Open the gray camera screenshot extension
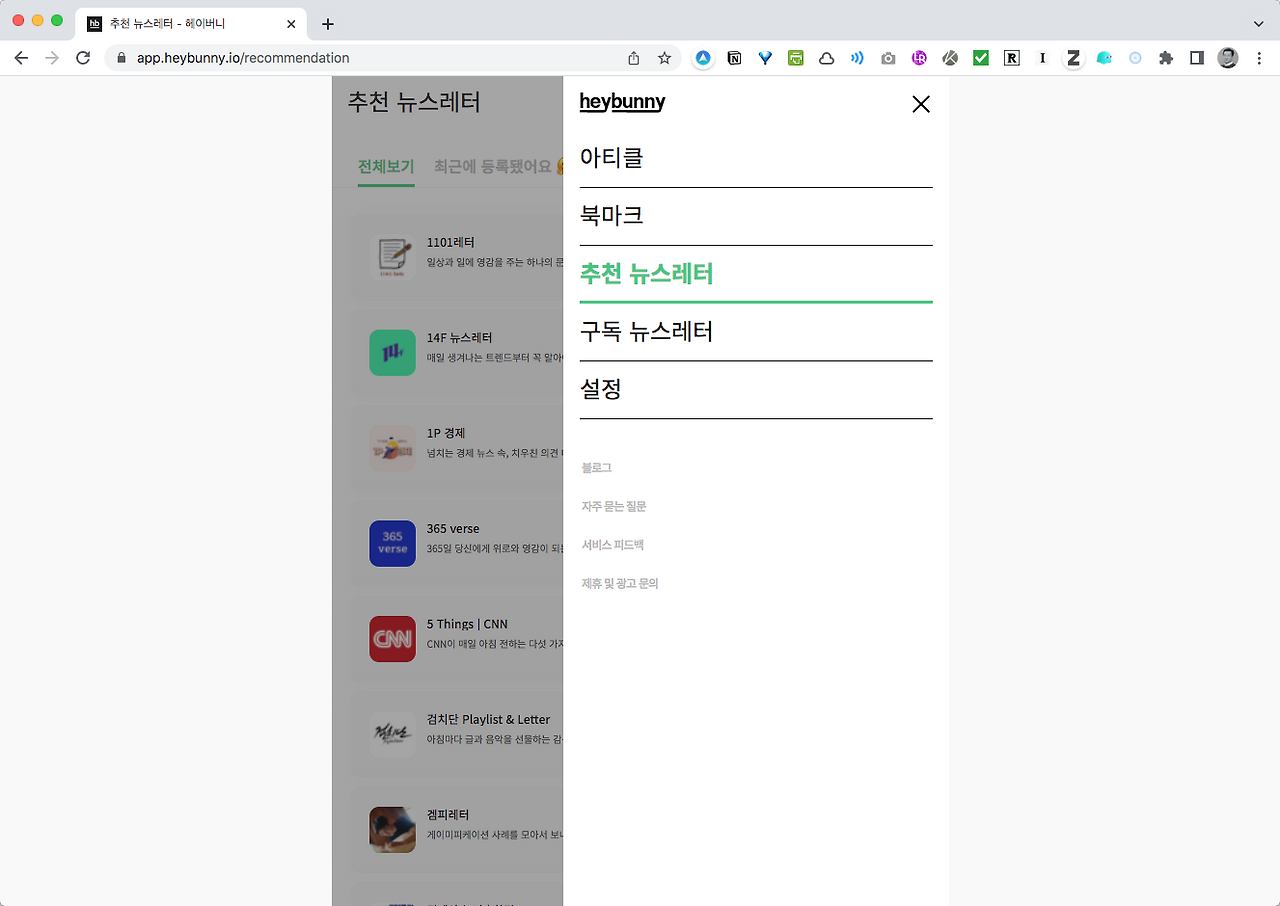 (x=888, y=58)
